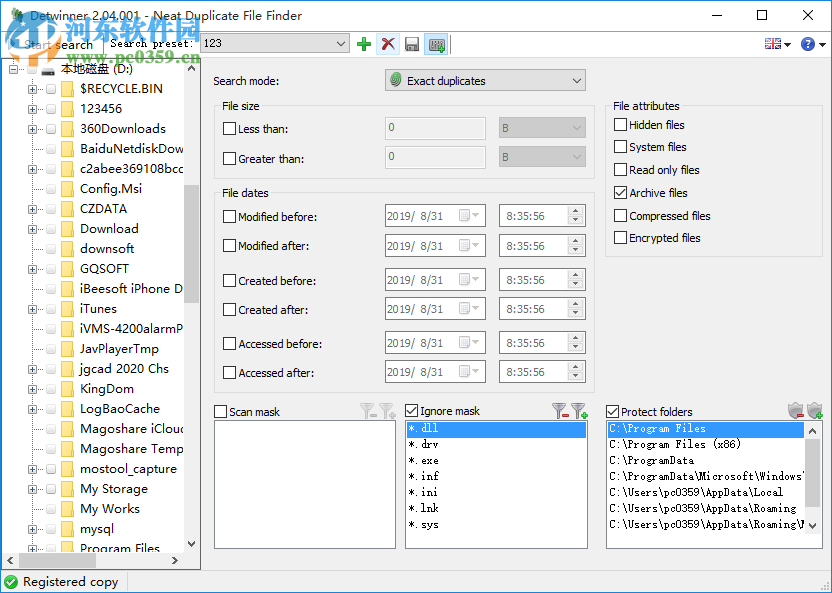The height and width of the screenshot is (593, 832).
Task: Remove Scan mask entry filter icon
Action: point(368,411)
